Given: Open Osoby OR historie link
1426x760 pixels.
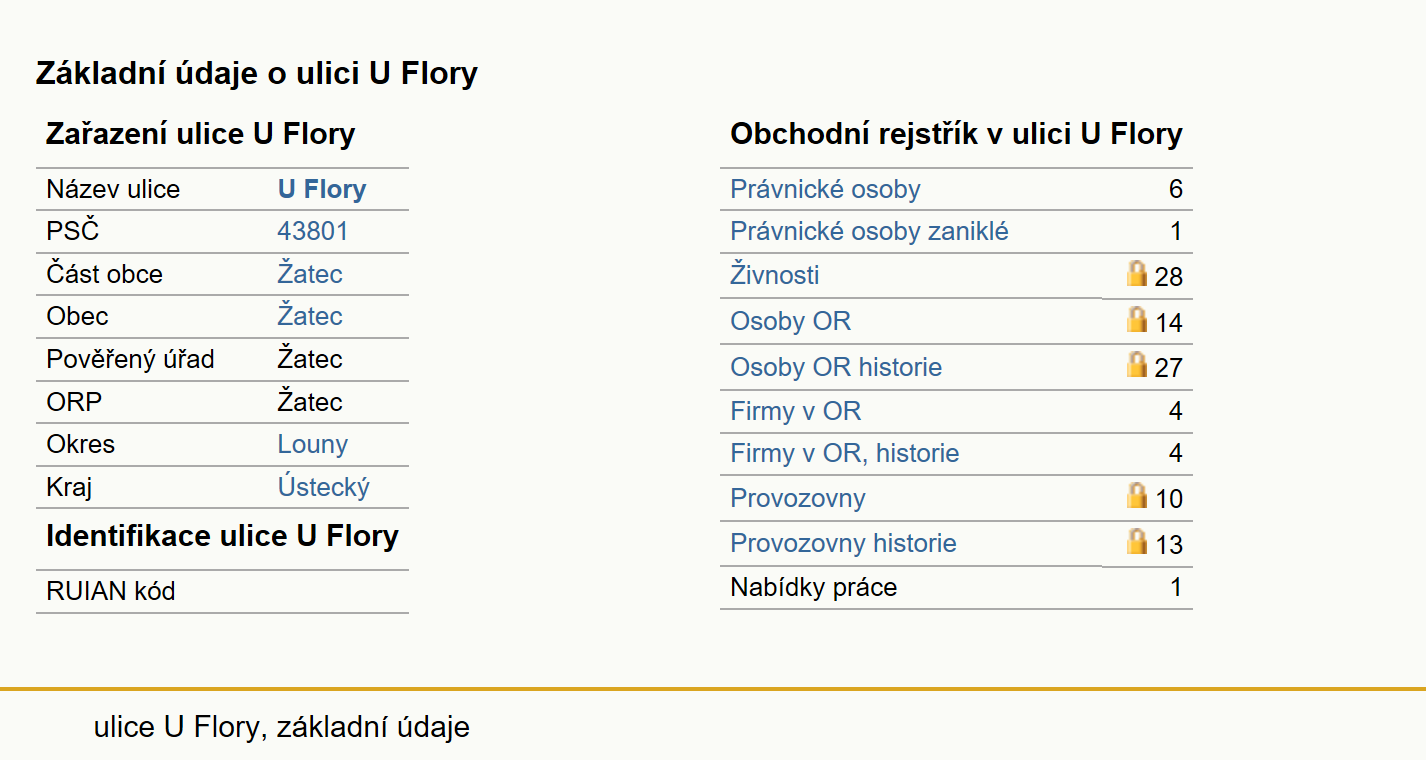Looking at the screenshot, I should (x=836, y=367).
